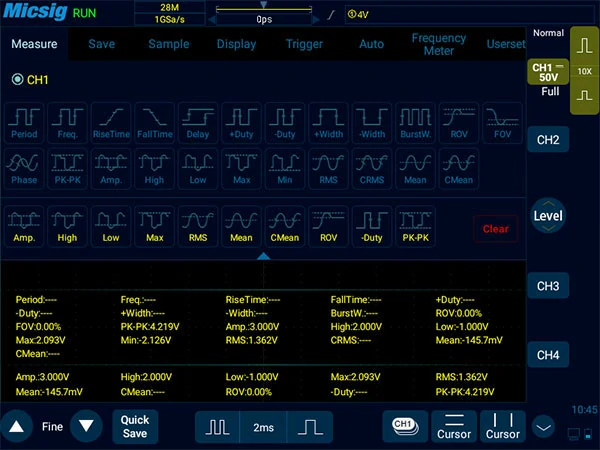
Task: Select the BurstW. measurement icon
Action: (416, 123)
